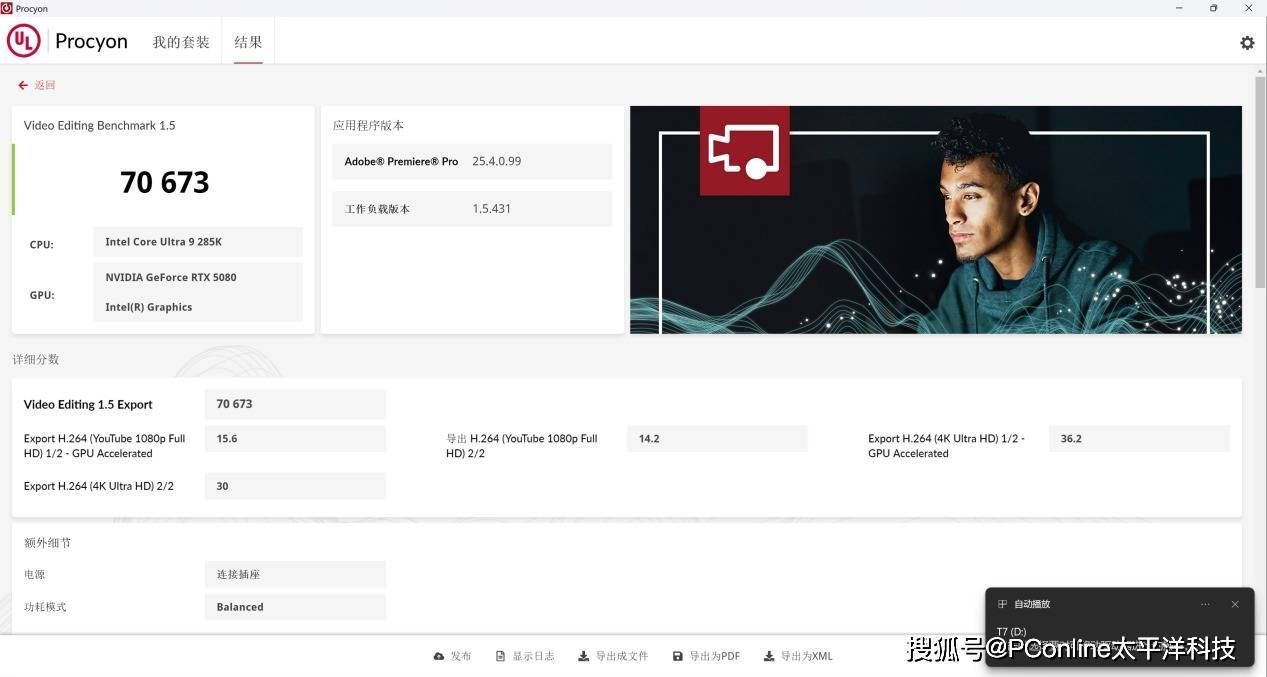Click the export as PDF save icon
The height and width of the screenshot is (677, 1267).
677,656
